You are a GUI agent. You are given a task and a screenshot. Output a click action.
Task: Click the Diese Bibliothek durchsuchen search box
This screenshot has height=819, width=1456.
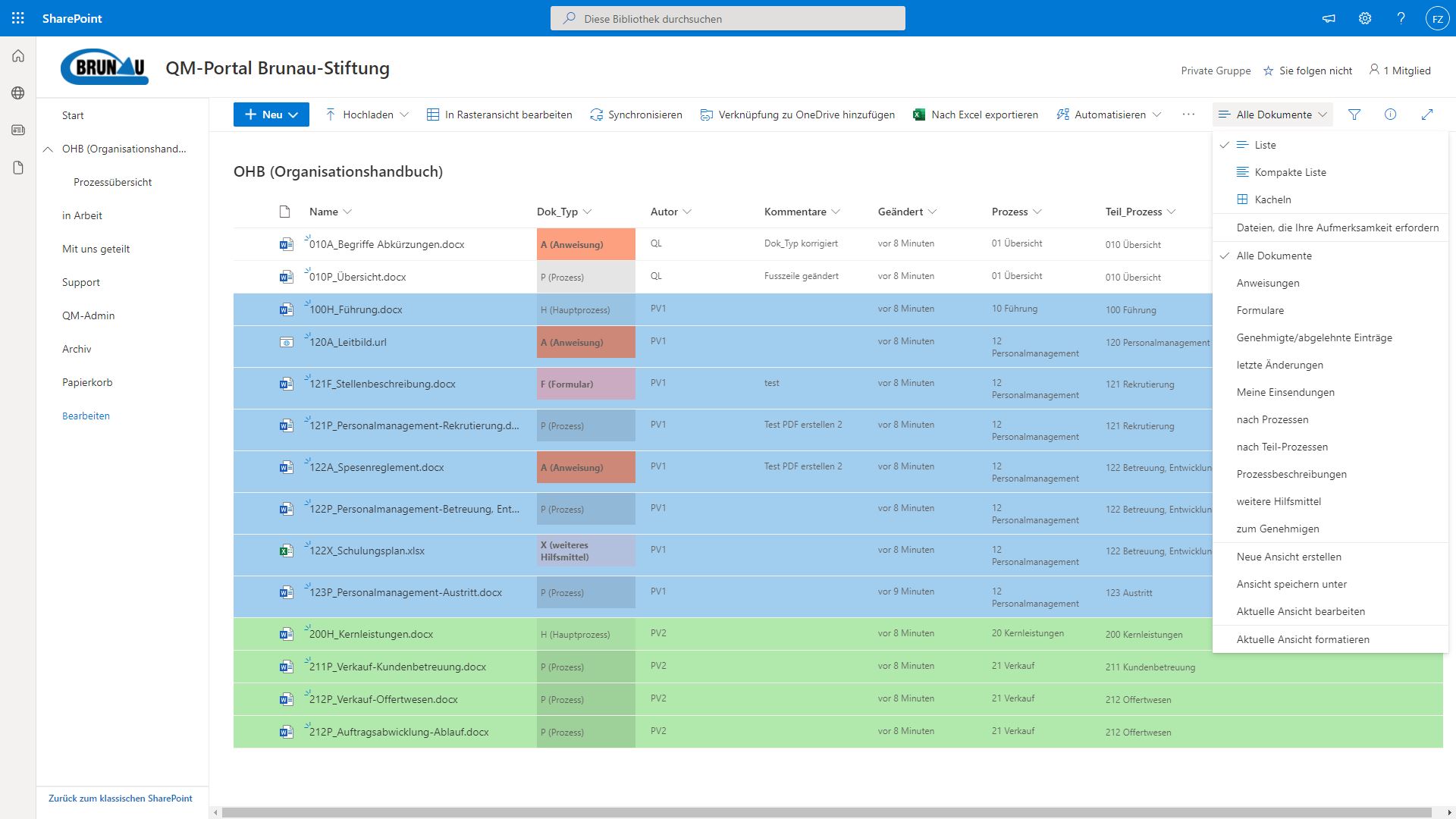click(728, 18)
